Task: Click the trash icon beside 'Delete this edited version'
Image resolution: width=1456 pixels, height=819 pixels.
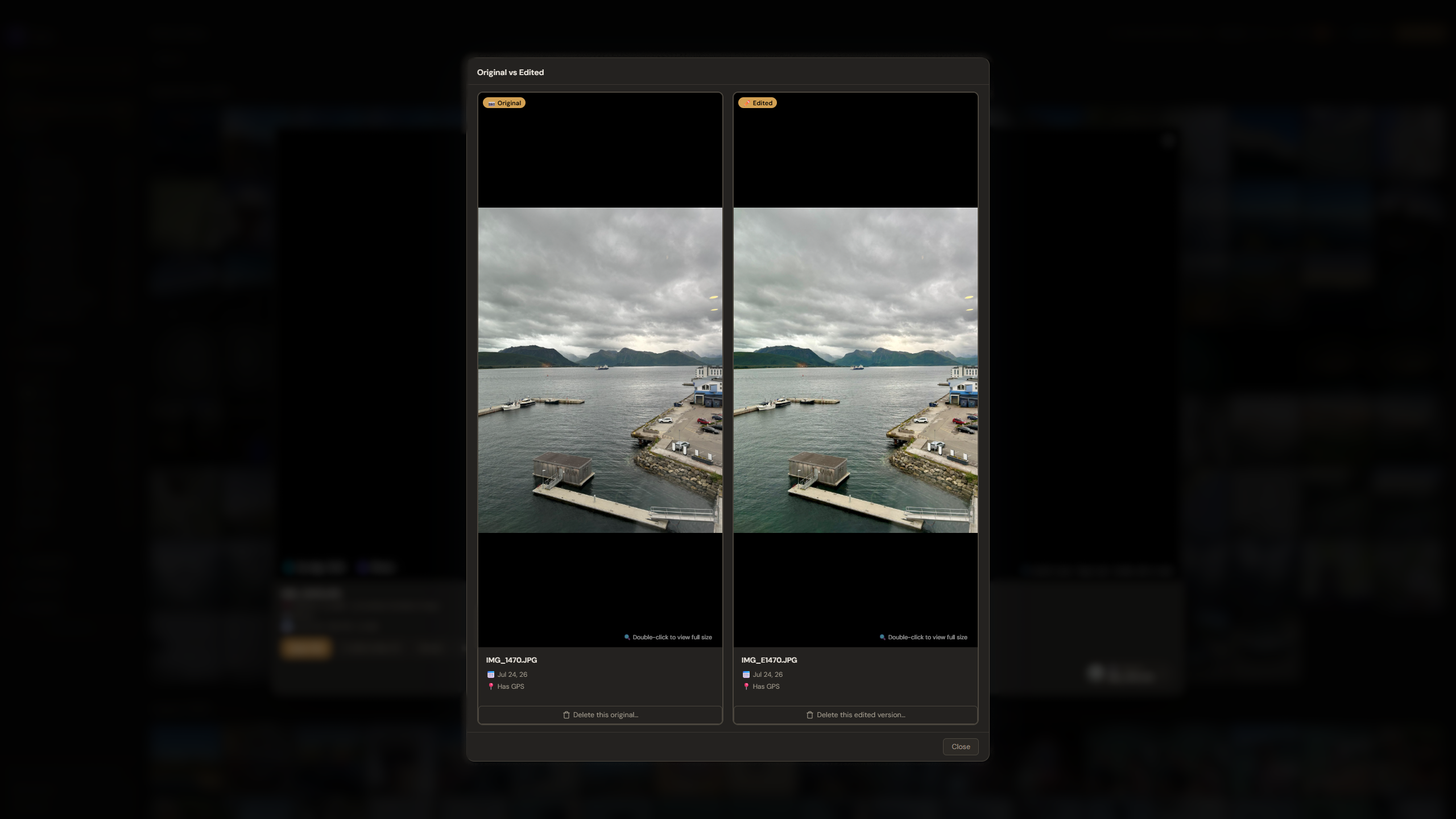Action: [x=810, y=715]
